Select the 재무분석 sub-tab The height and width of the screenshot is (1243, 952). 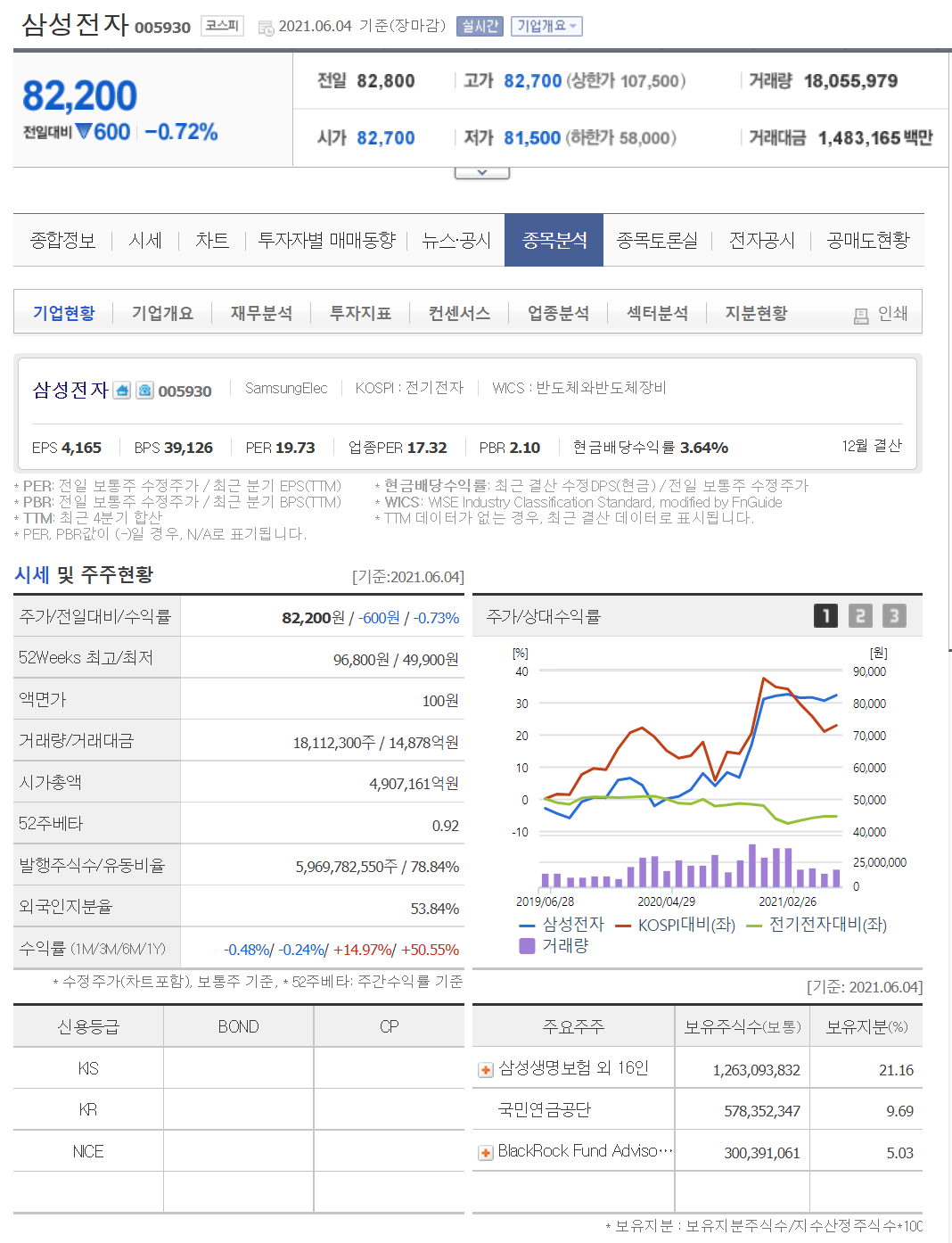click(261, 313)
